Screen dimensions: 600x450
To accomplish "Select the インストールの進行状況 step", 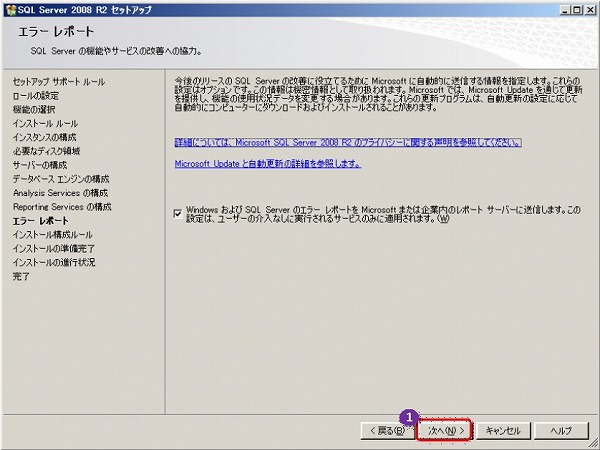I will pyautogui.click(x=54, y=262).
